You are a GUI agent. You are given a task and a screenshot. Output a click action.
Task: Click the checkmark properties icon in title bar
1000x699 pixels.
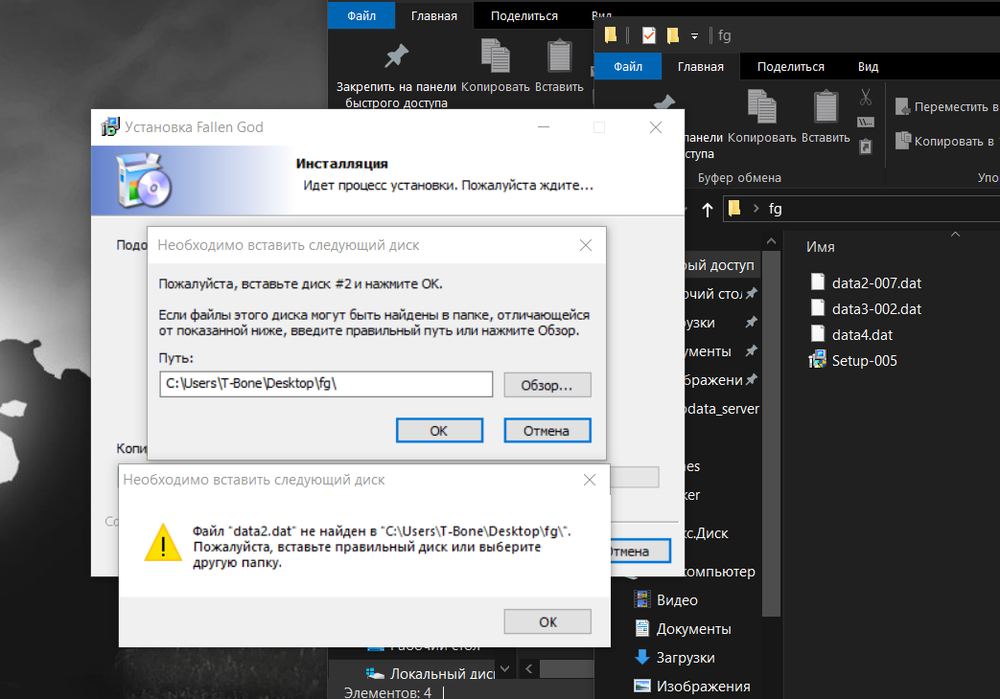pyautogui.click(x=648, y=35)
